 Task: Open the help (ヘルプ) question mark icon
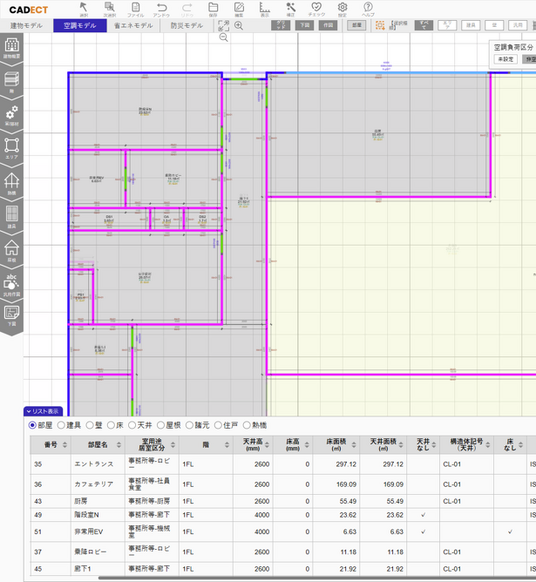click(x=368, y=9)
